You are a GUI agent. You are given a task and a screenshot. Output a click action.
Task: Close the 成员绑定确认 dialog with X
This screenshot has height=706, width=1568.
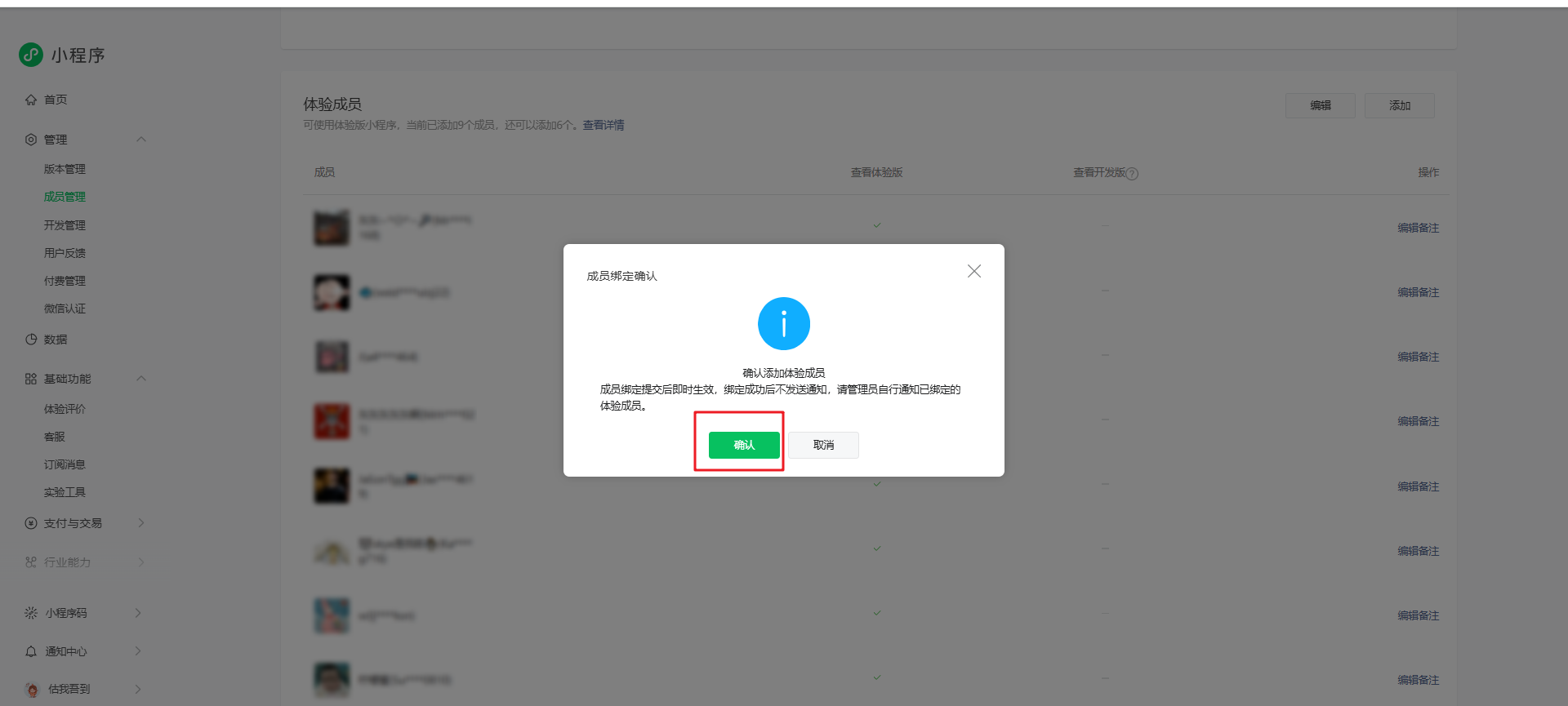point(974,271)
